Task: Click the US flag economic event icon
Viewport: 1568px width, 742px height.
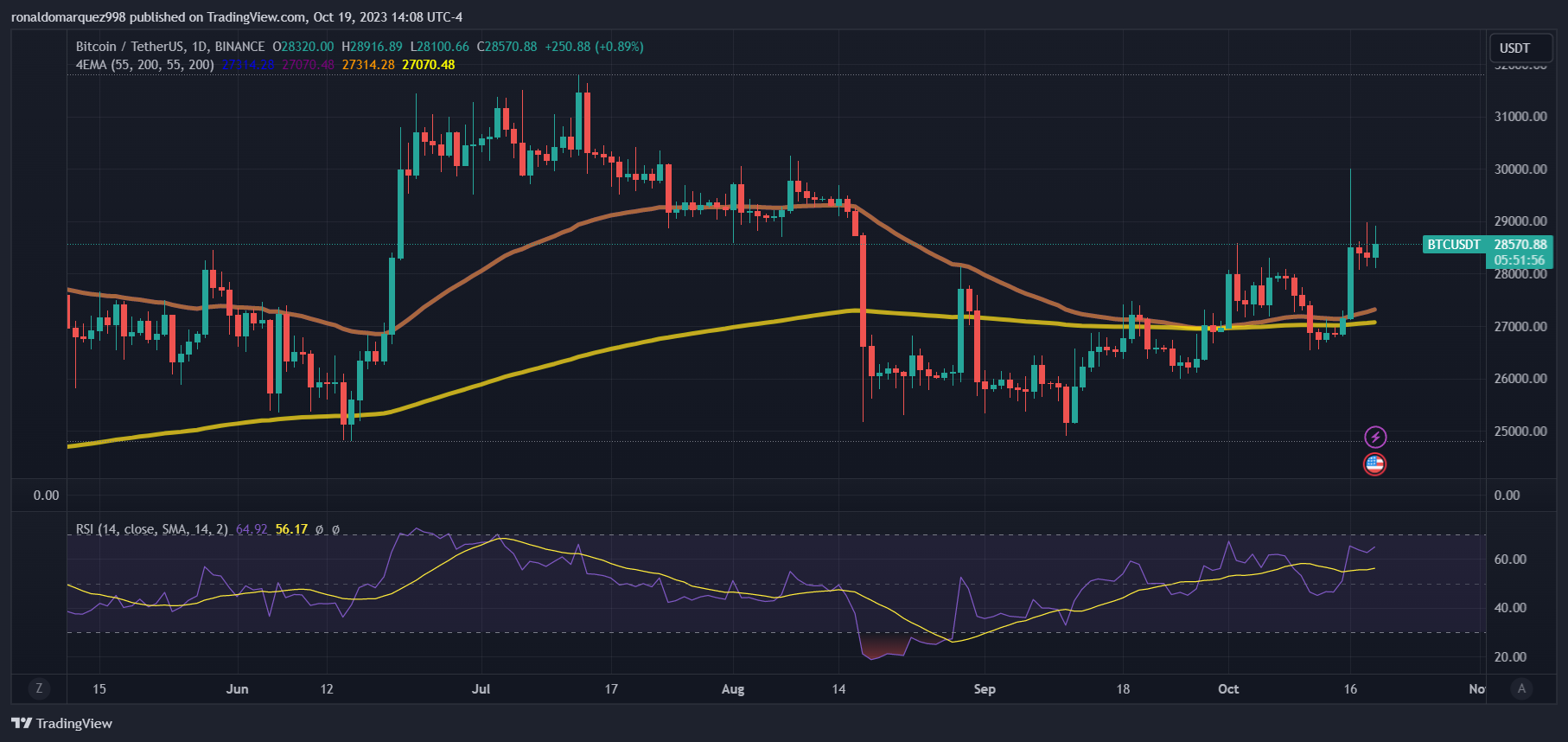Action: (x=1374, y=464)
